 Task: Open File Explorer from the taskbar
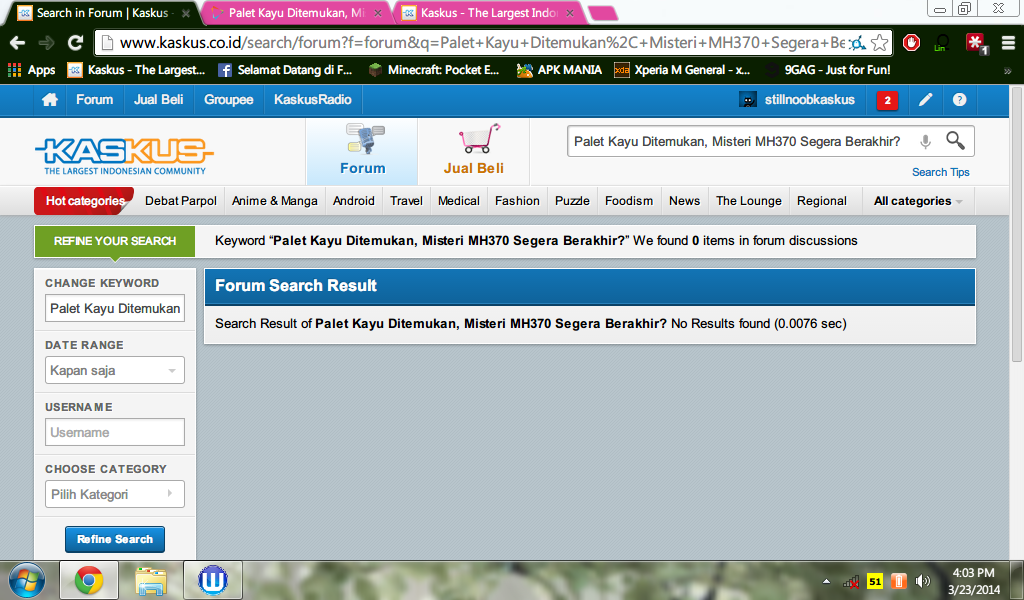pyautogui.click(x=151, y=580)
